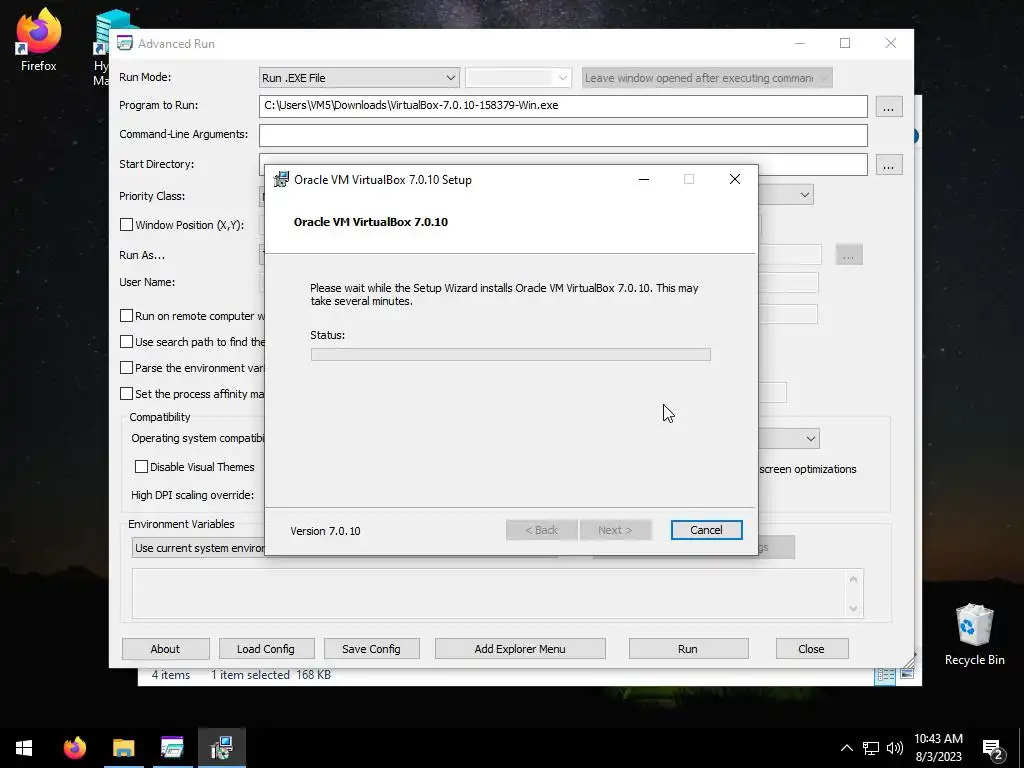Click the "Version 7.0.10" label
1024x768 pixels.
point(325,531)
